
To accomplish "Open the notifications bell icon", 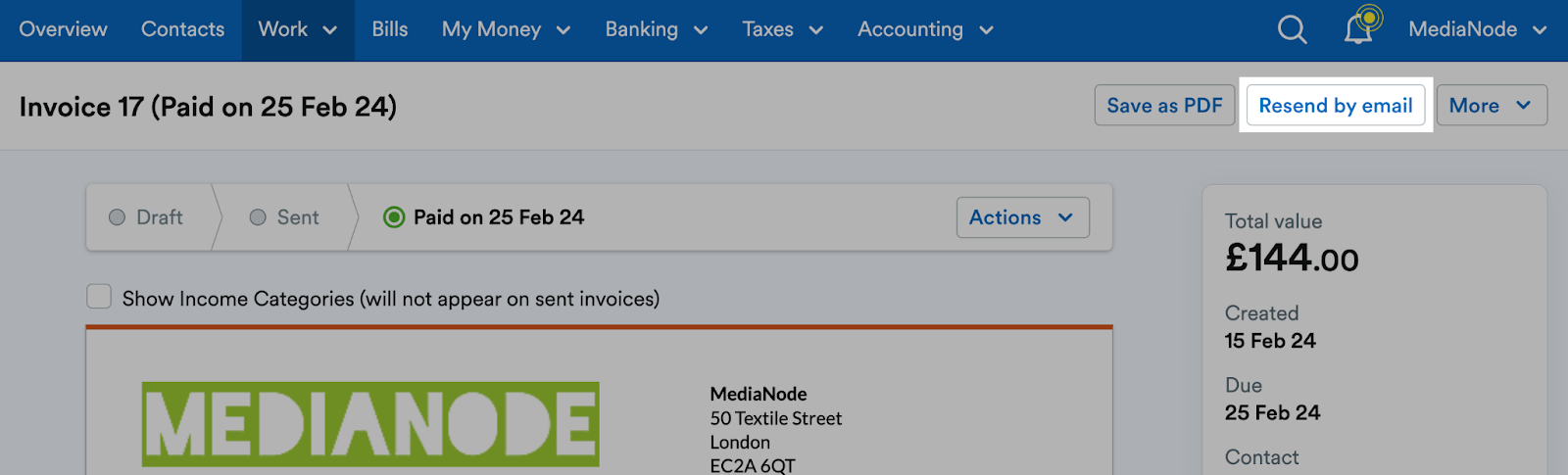I will tap(1361, 26).
